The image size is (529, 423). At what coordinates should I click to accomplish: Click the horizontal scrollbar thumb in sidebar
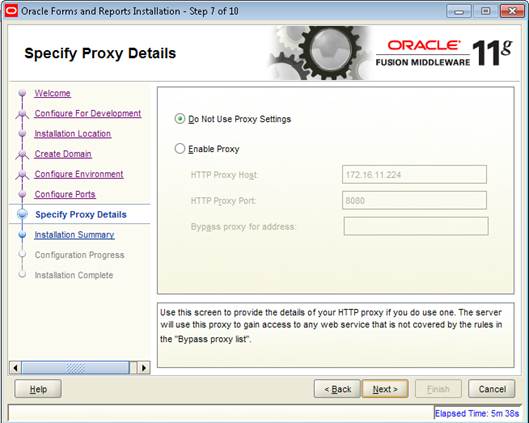75,367
